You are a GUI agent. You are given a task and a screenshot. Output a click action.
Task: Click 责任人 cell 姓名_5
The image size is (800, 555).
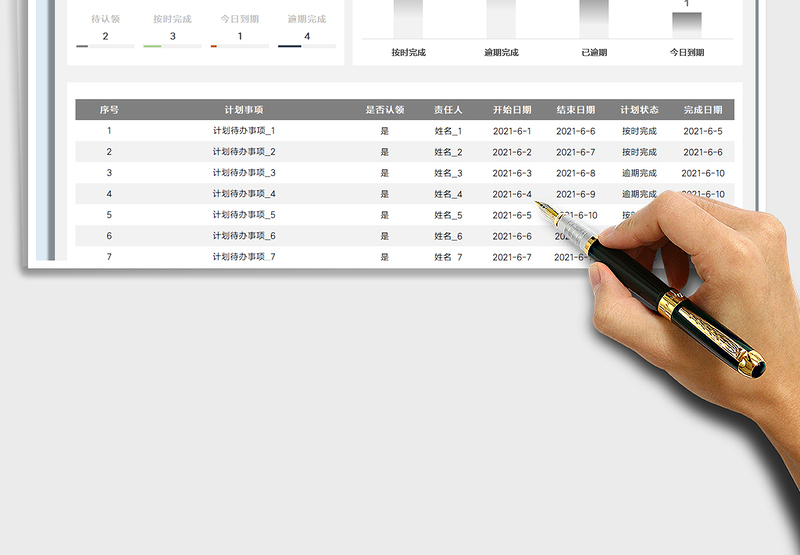(448, 215)
